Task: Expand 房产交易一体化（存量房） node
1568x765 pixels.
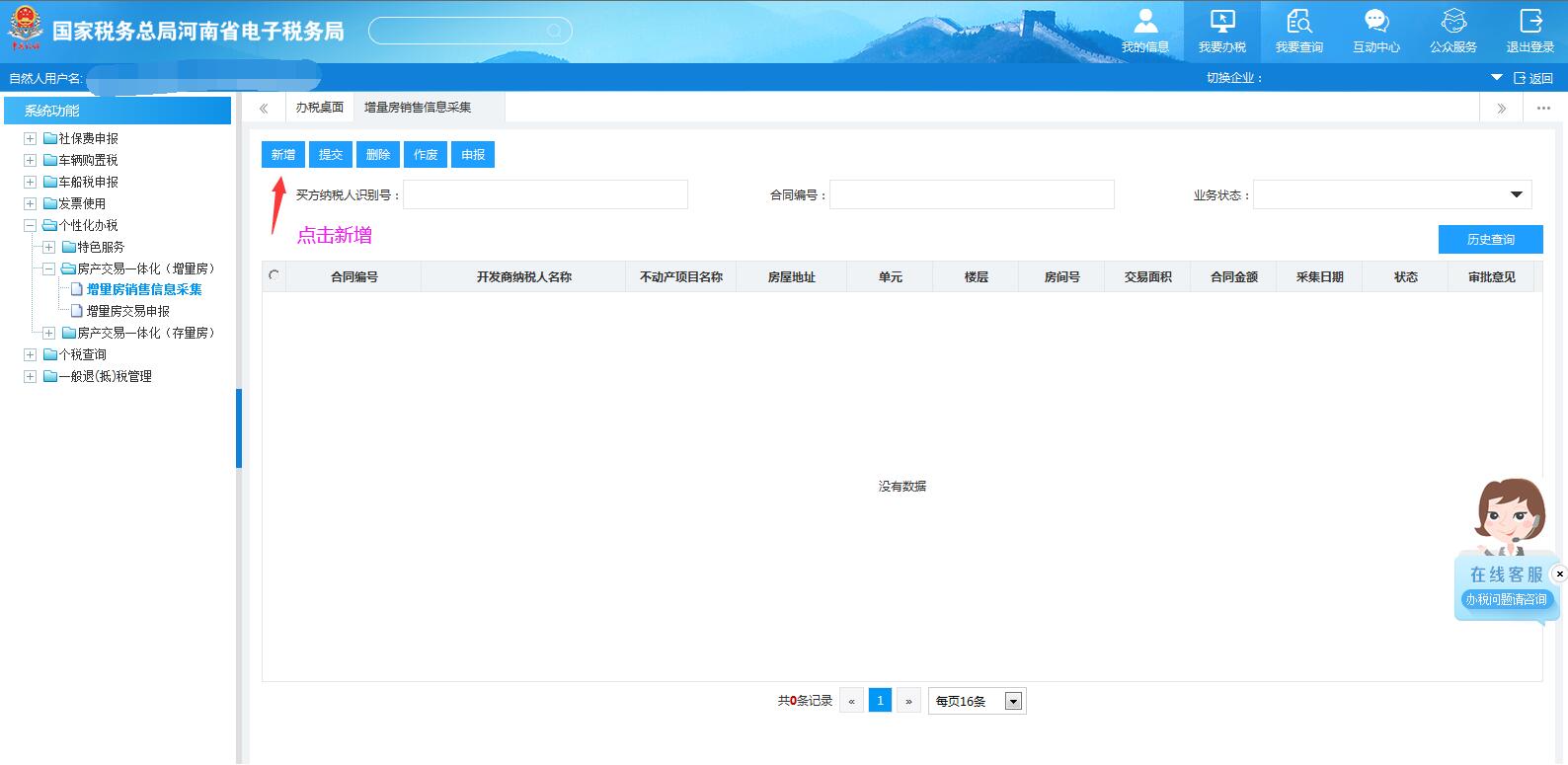Action: [x=48, y=334]
